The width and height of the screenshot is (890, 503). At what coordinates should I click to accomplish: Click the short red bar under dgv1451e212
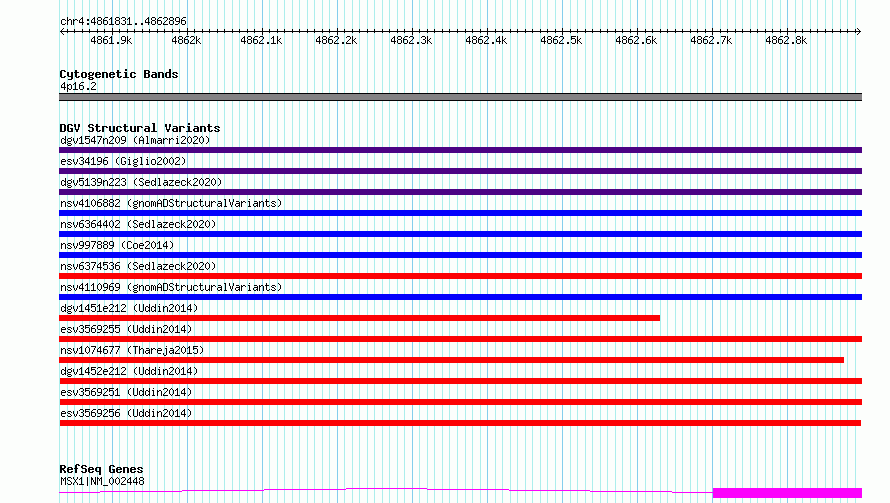tap(359, 318)
